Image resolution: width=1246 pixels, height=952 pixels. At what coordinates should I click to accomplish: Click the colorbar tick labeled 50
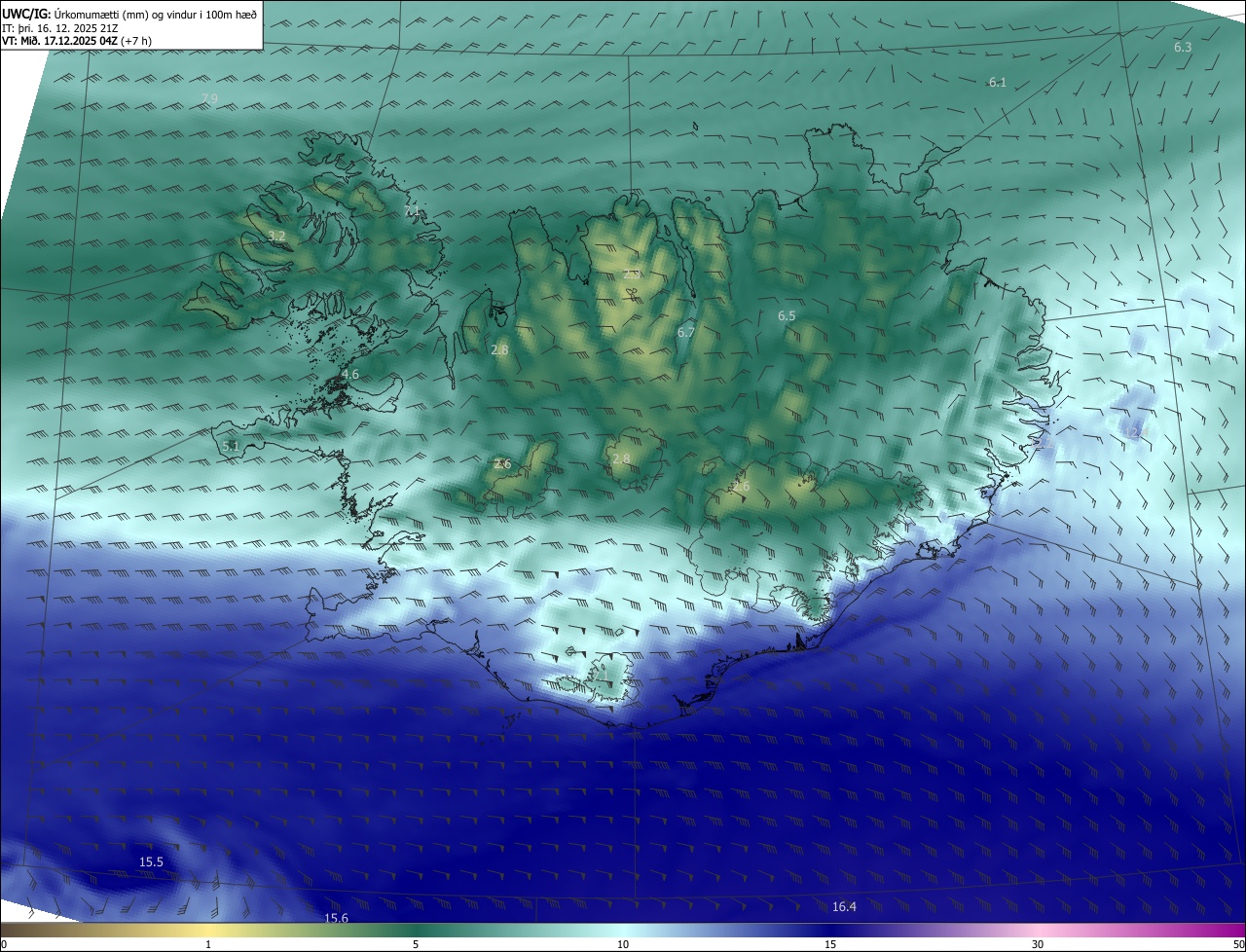point(1237,944)
